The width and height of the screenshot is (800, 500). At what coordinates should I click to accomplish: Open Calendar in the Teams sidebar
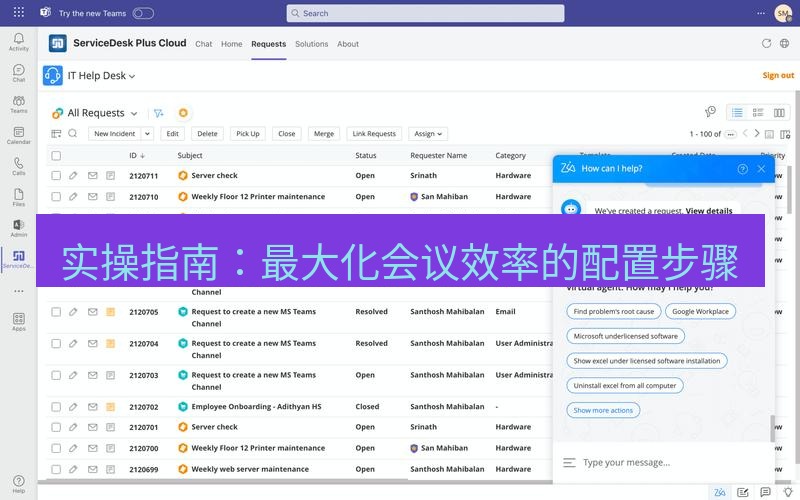[x=19, y=135]
